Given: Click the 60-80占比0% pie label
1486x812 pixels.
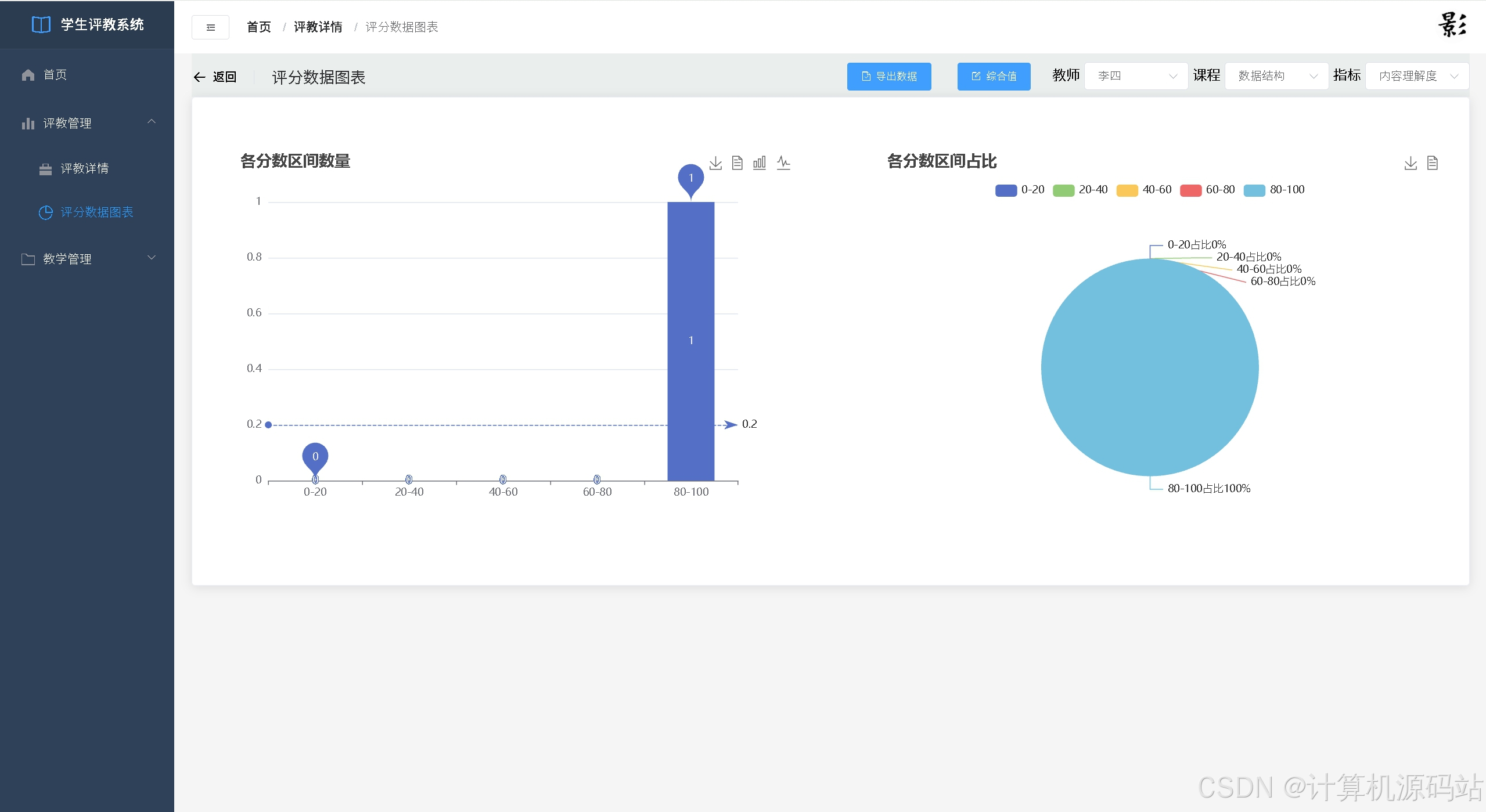Looking at the screenshot, I should [1283, 282].
